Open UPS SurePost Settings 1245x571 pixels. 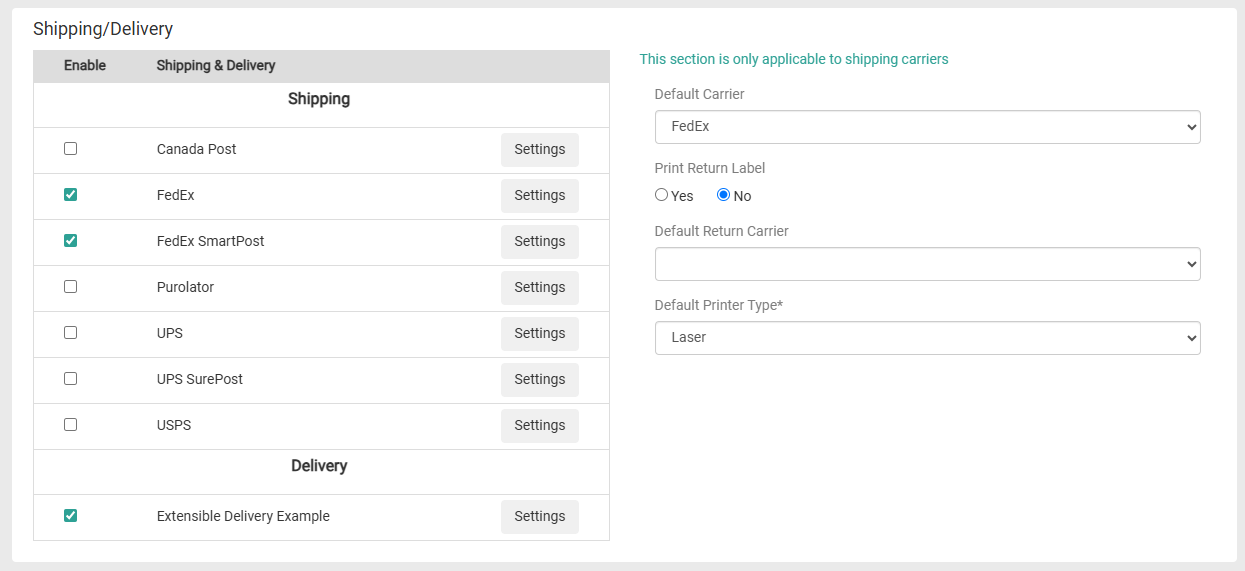pos(540,379)
